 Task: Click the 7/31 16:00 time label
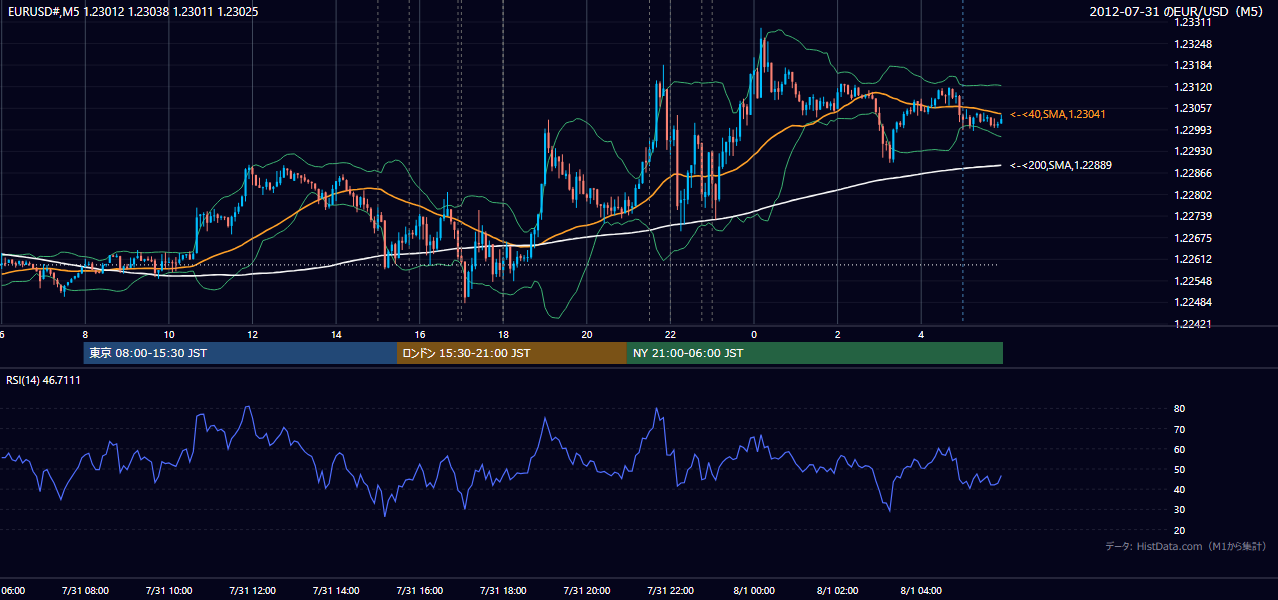[419, 590]
